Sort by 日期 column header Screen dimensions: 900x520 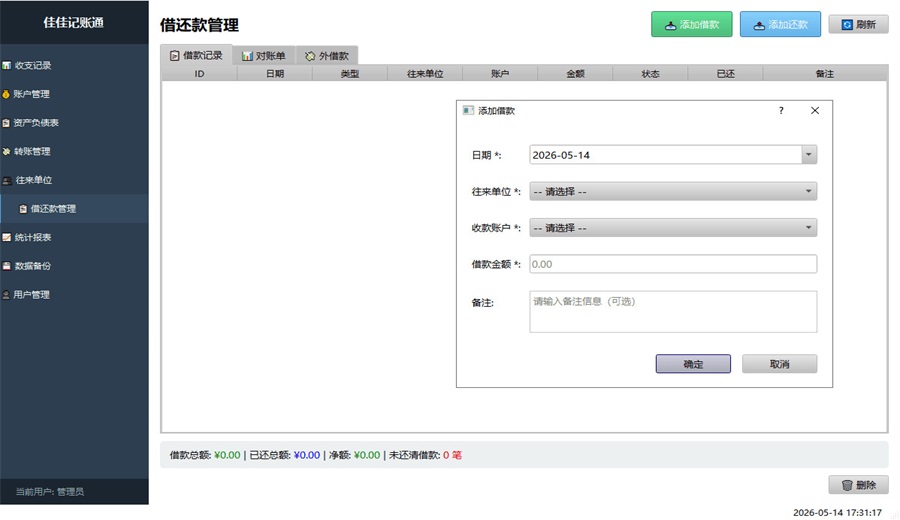(x=275, y=73)
